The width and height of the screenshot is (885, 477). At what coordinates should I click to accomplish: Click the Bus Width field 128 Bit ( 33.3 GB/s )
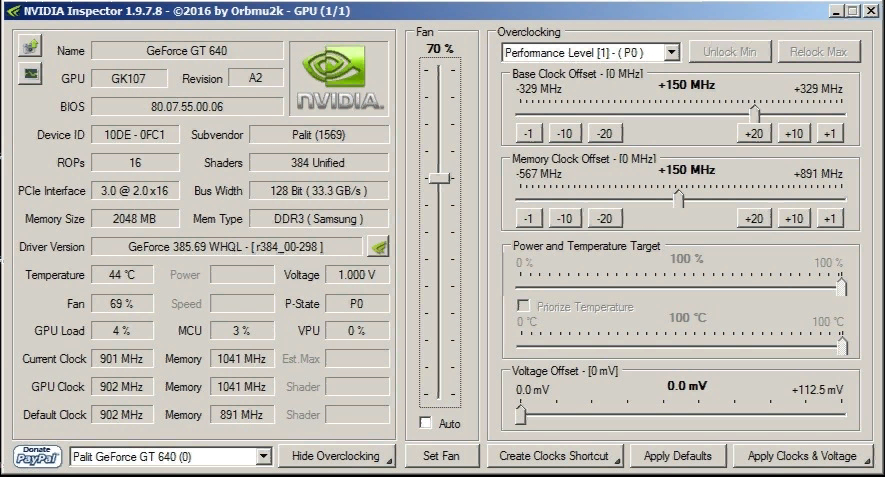coord(319,191)
